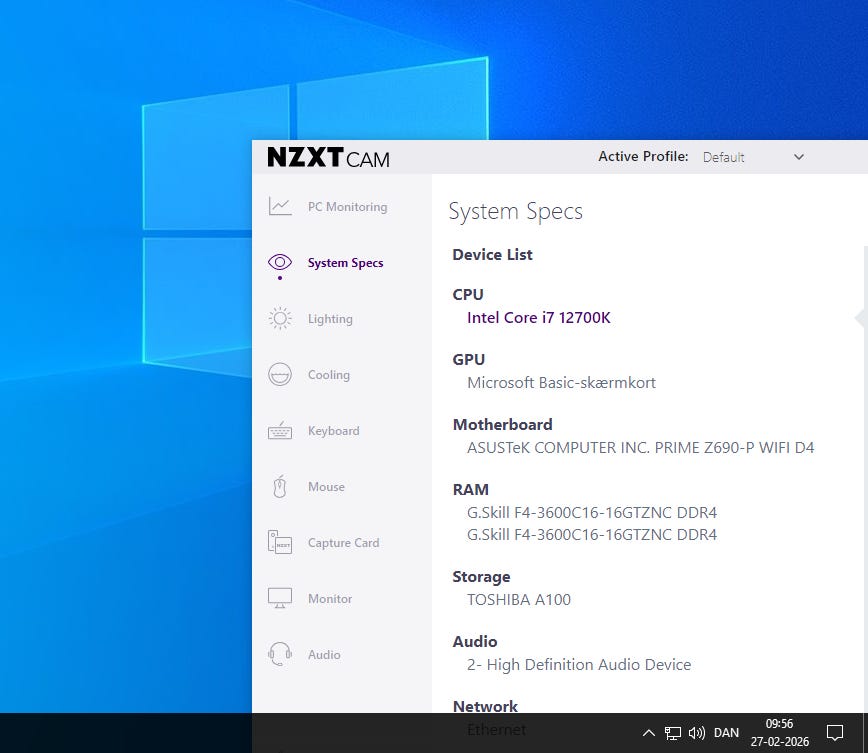Show hidden system tray icons
The width and height of the screenshot is (868, 753).
coord(648,733)
